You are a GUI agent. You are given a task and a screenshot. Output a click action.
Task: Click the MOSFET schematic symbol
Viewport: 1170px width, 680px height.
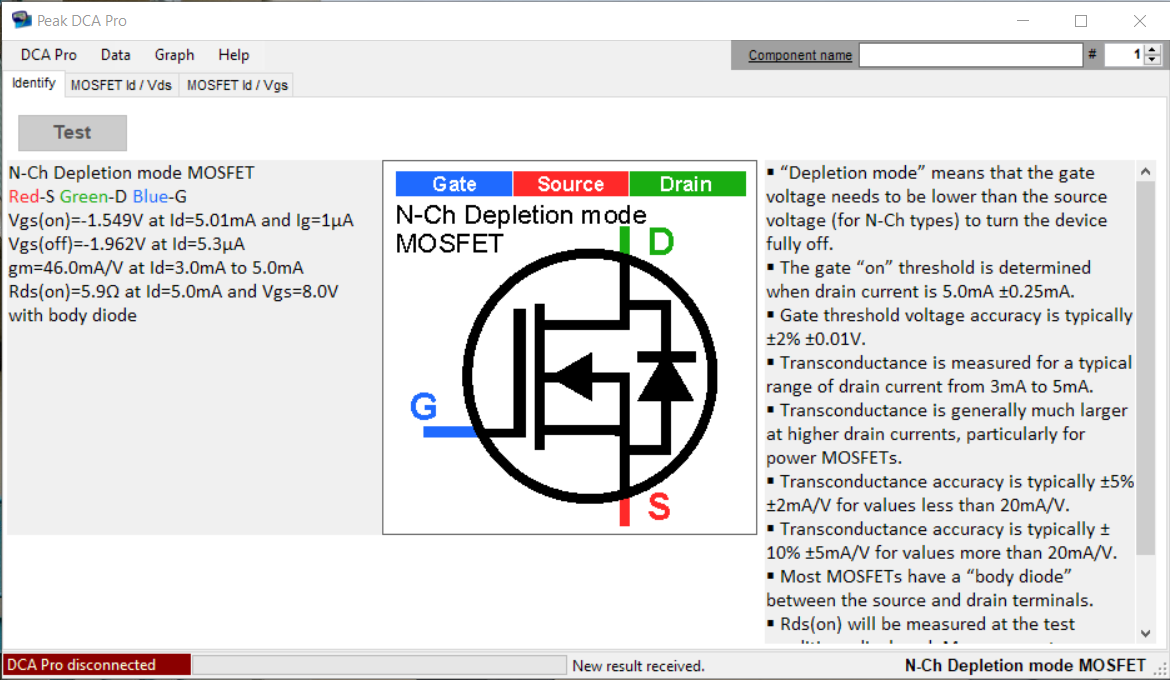[589, 375]
